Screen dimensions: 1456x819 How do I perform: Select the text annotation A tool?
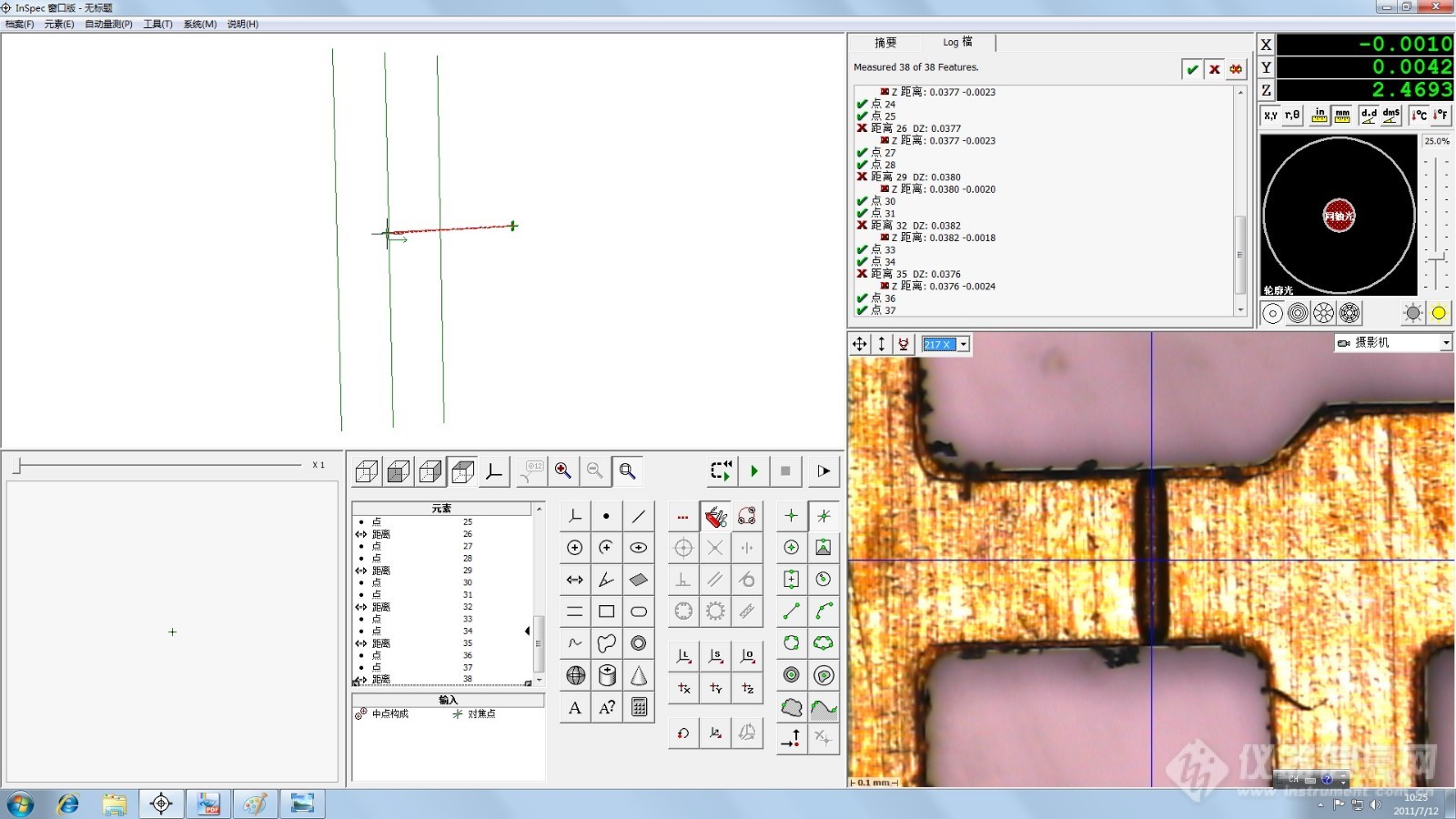574,707
